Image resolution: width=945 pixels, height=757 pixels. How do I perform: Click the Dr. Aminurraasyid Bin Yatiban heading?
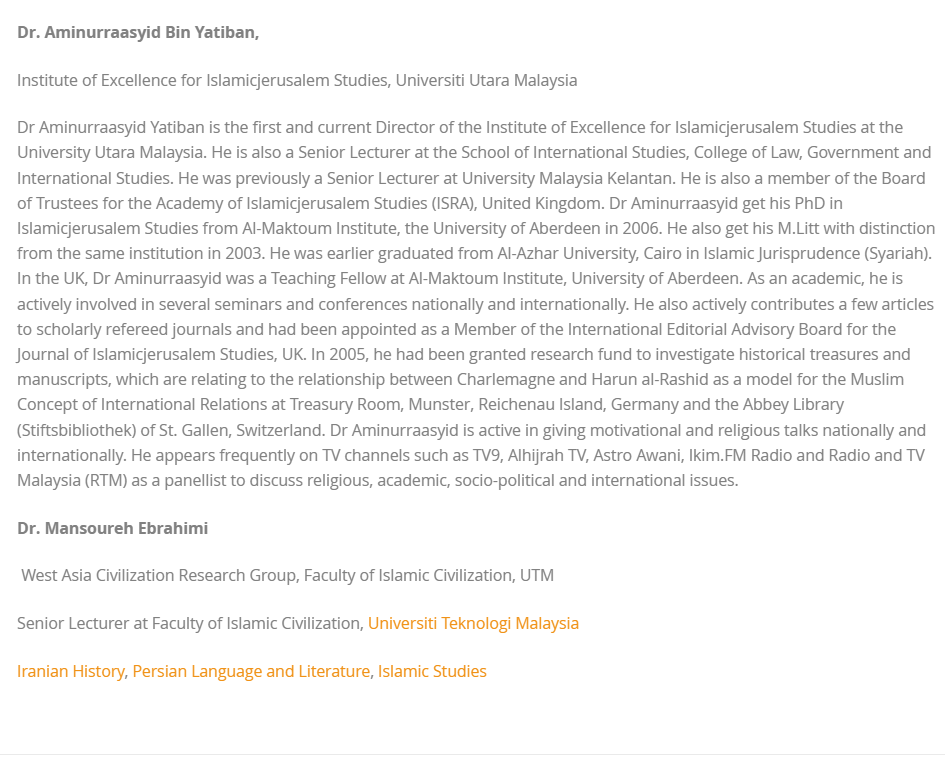(x=138, y=32)
